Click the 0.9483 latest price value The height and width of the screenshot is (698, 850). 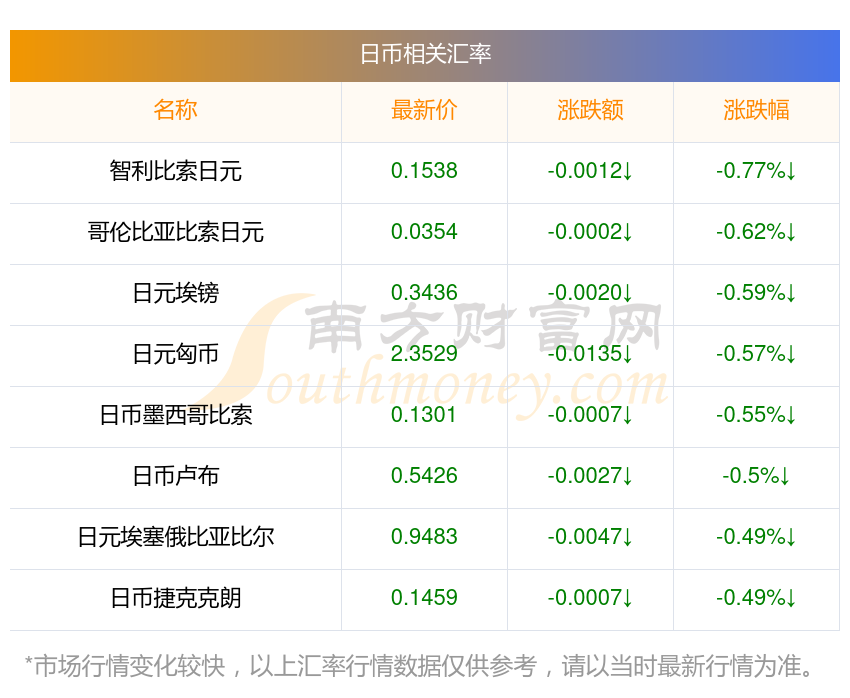click(424, 537)
